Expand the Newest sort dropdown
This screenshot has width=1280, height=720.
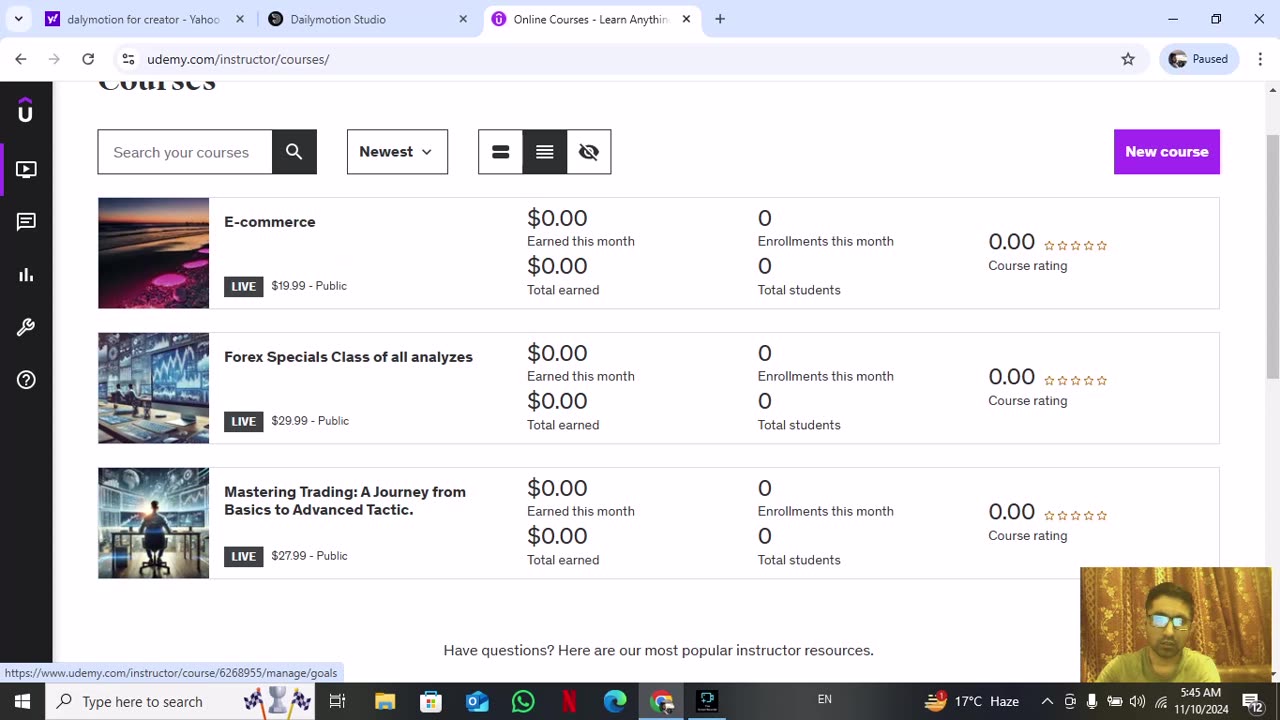(x=397, y=152)
